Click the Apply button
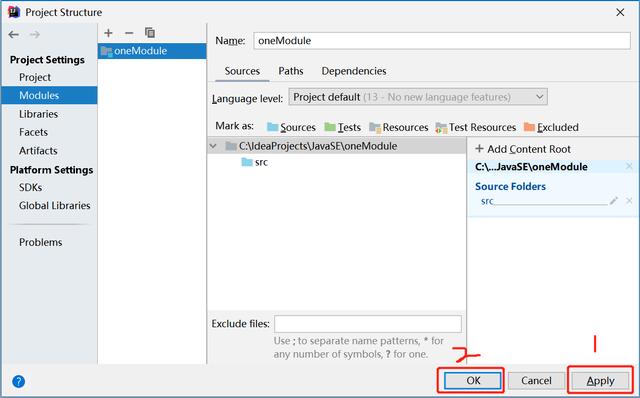 pyautogui.click(x=600, y=380)
